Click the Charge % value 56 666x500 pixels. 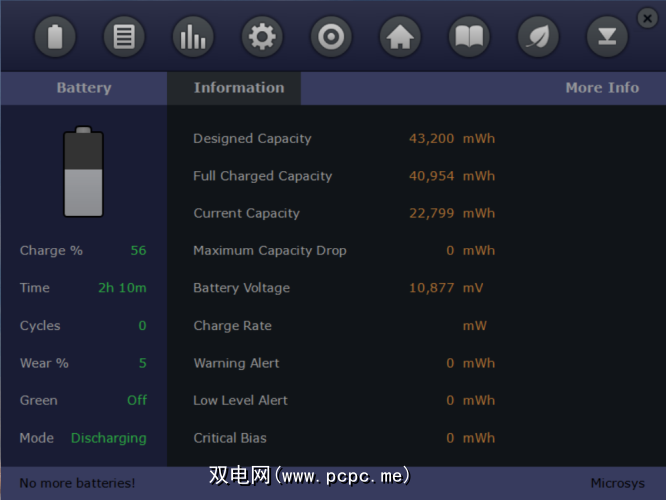pos(138,251)
